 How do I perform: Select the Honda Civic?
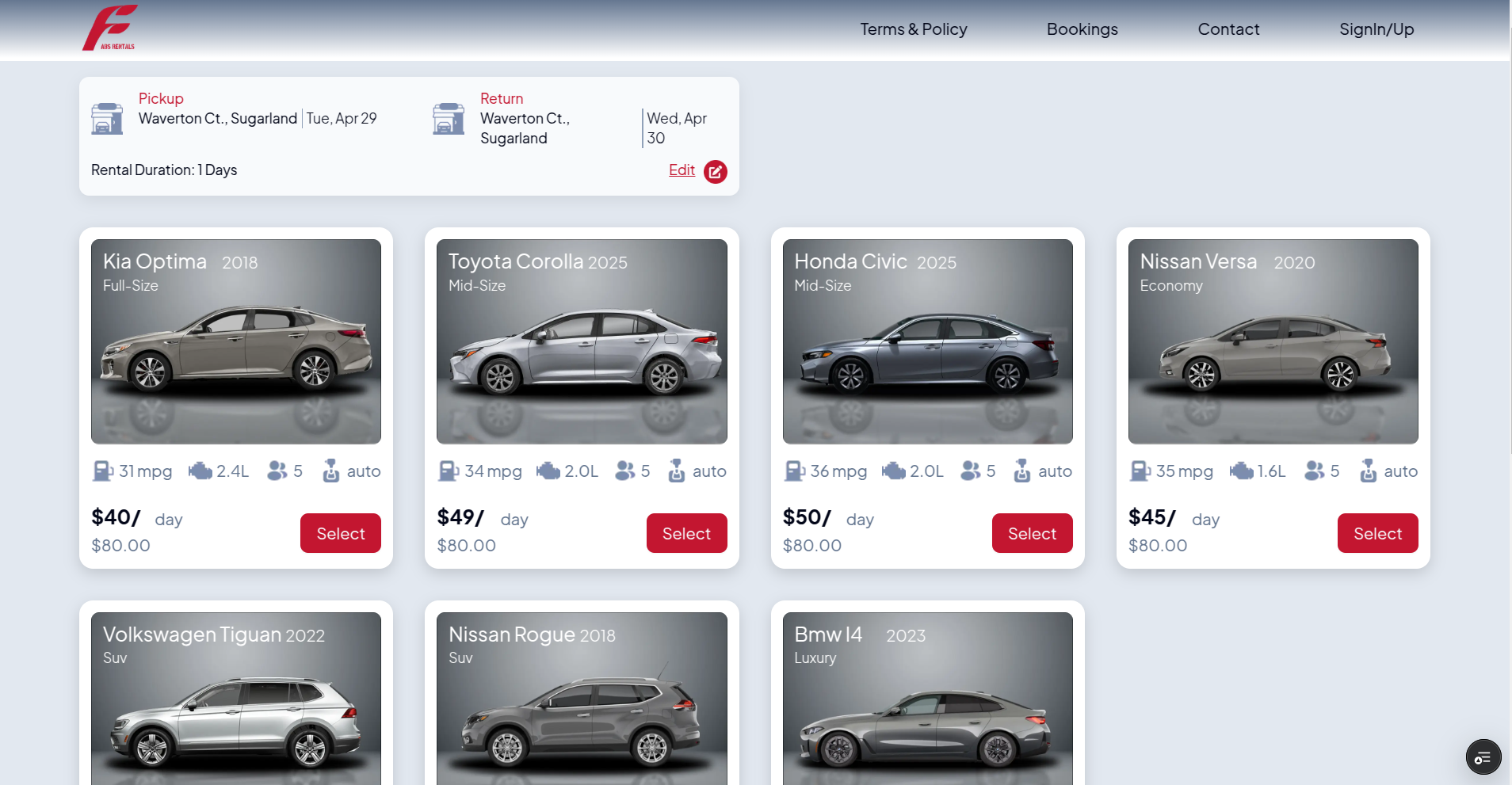click(1032, 533)
